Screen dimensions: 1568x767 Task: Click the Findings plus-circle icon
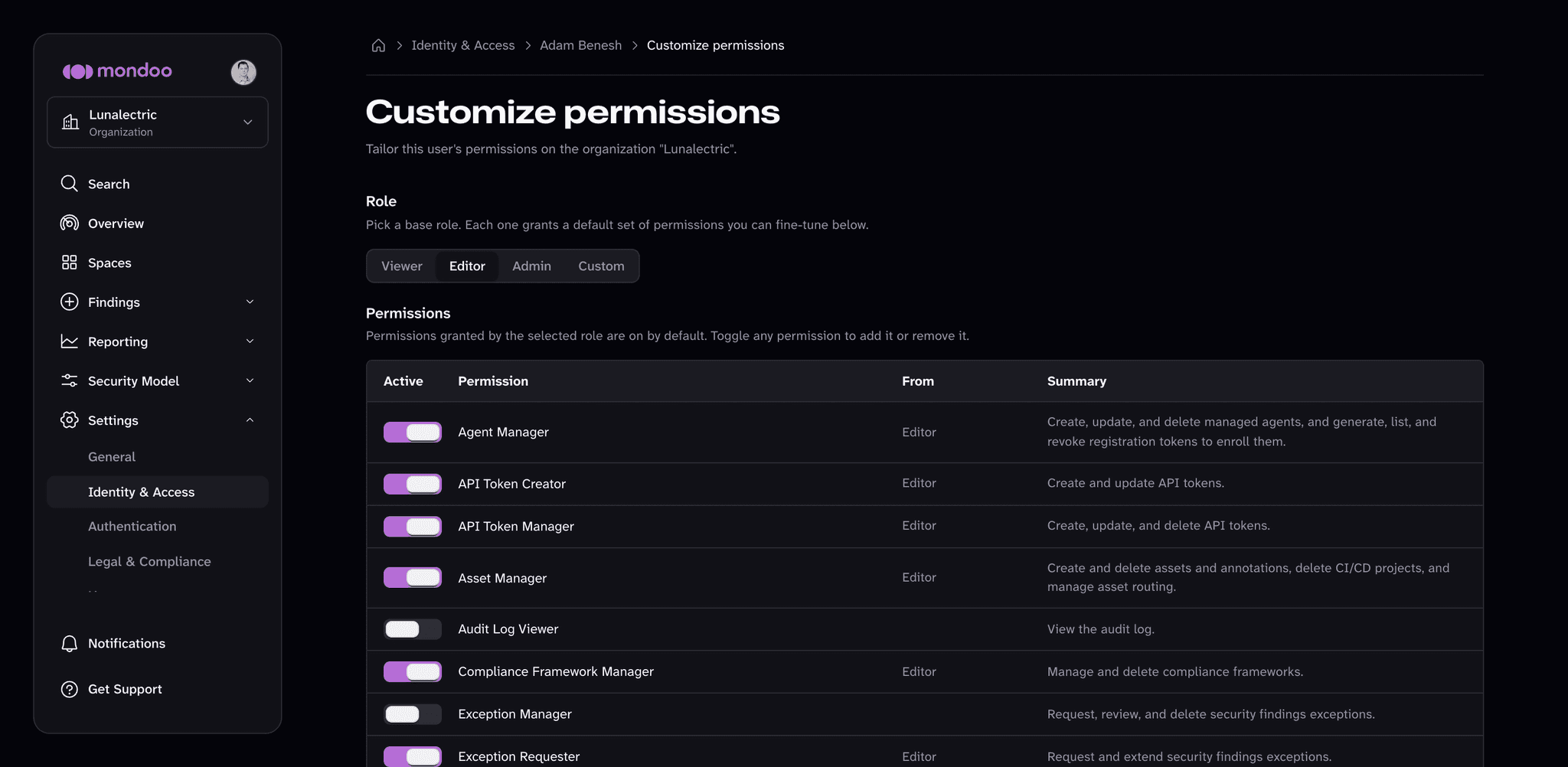click(x=70, y=302)
